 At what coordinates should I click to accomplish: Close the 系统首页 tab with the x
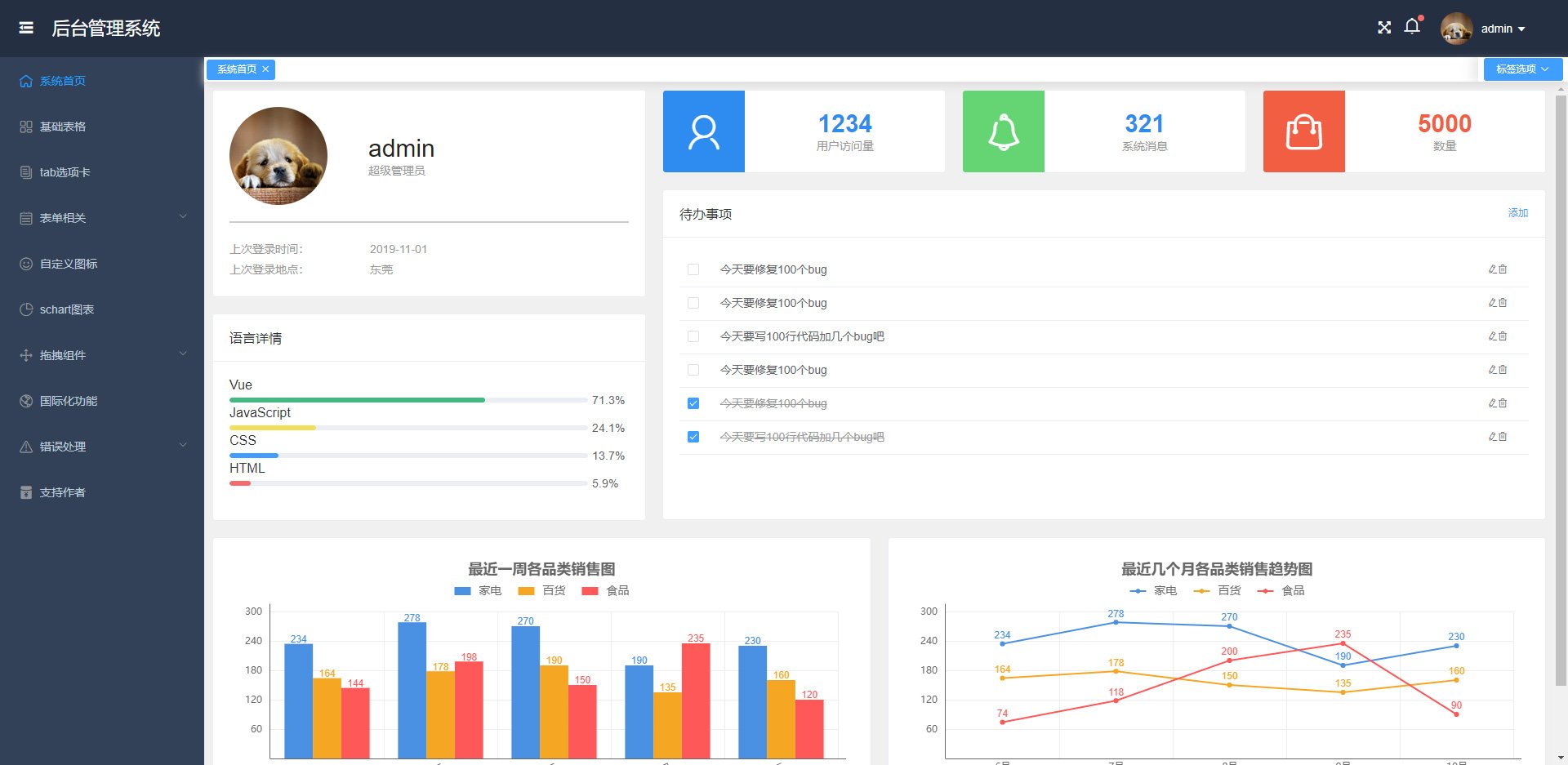coord(265,69)
